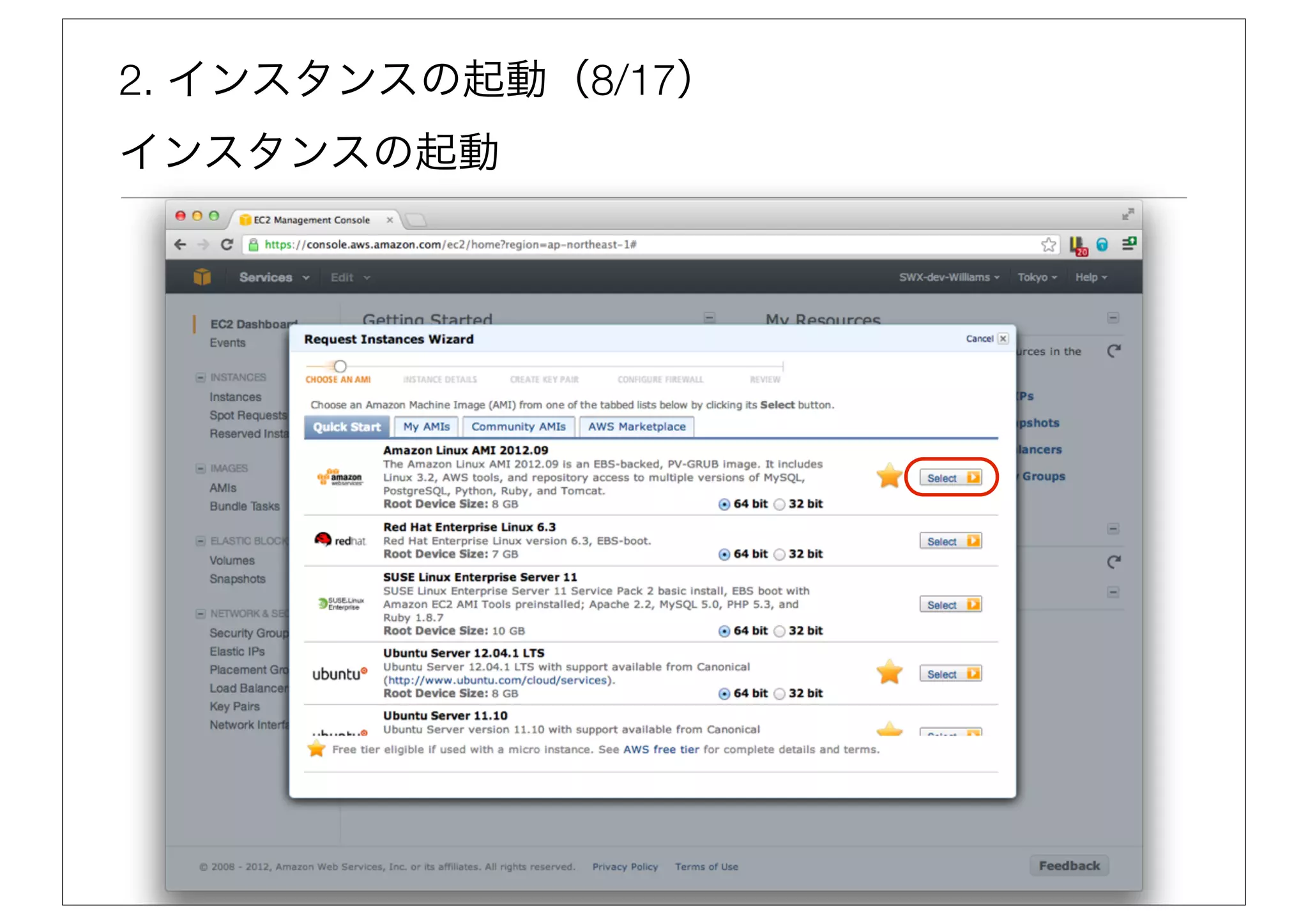Click the wizard progress step marker
The image size is (1308, 924).
click(340, 366)
